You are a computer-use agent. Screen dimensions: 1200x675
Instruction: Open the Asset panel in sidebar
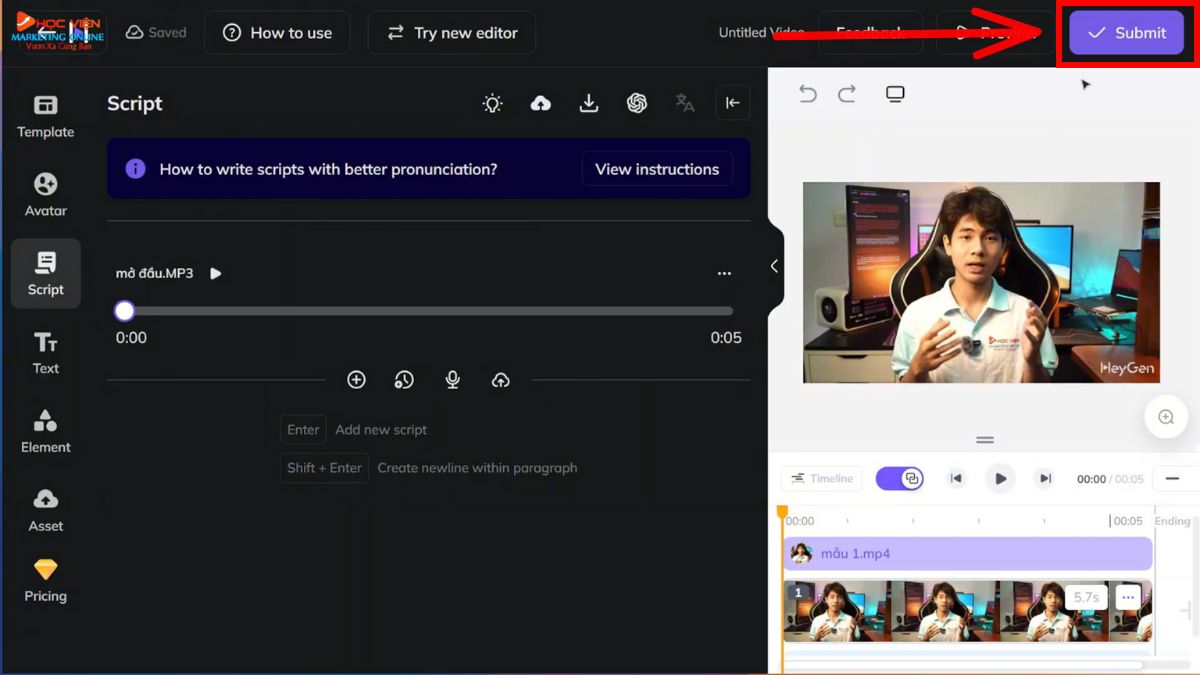click(45, 511)
